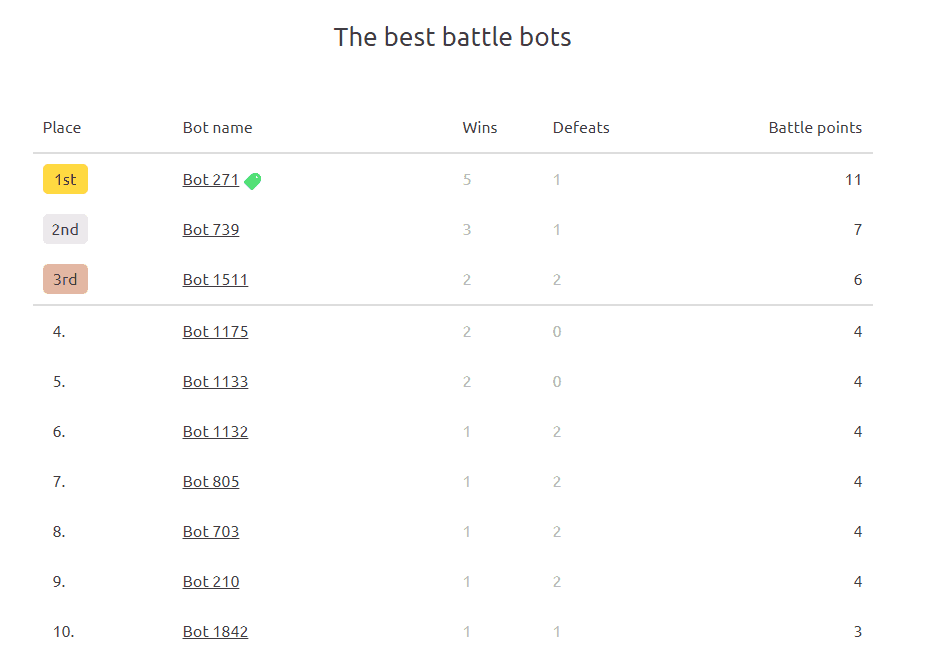Click the gray 2nd place badge
The image size is (925, 665).
click(65, 230)
